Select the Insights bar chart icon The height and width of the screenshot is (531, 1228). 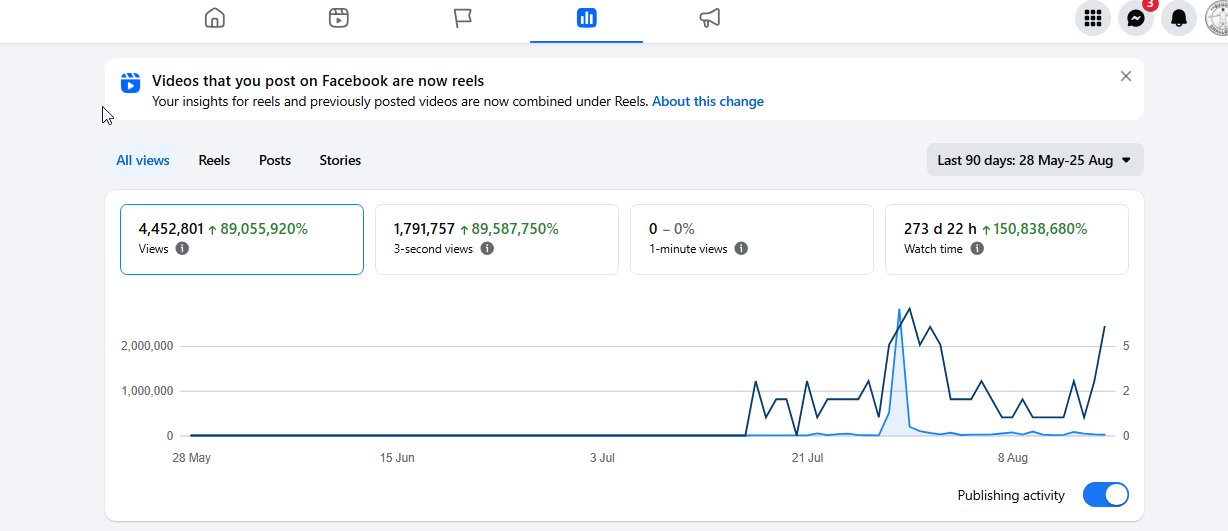(x=587, y=18)
